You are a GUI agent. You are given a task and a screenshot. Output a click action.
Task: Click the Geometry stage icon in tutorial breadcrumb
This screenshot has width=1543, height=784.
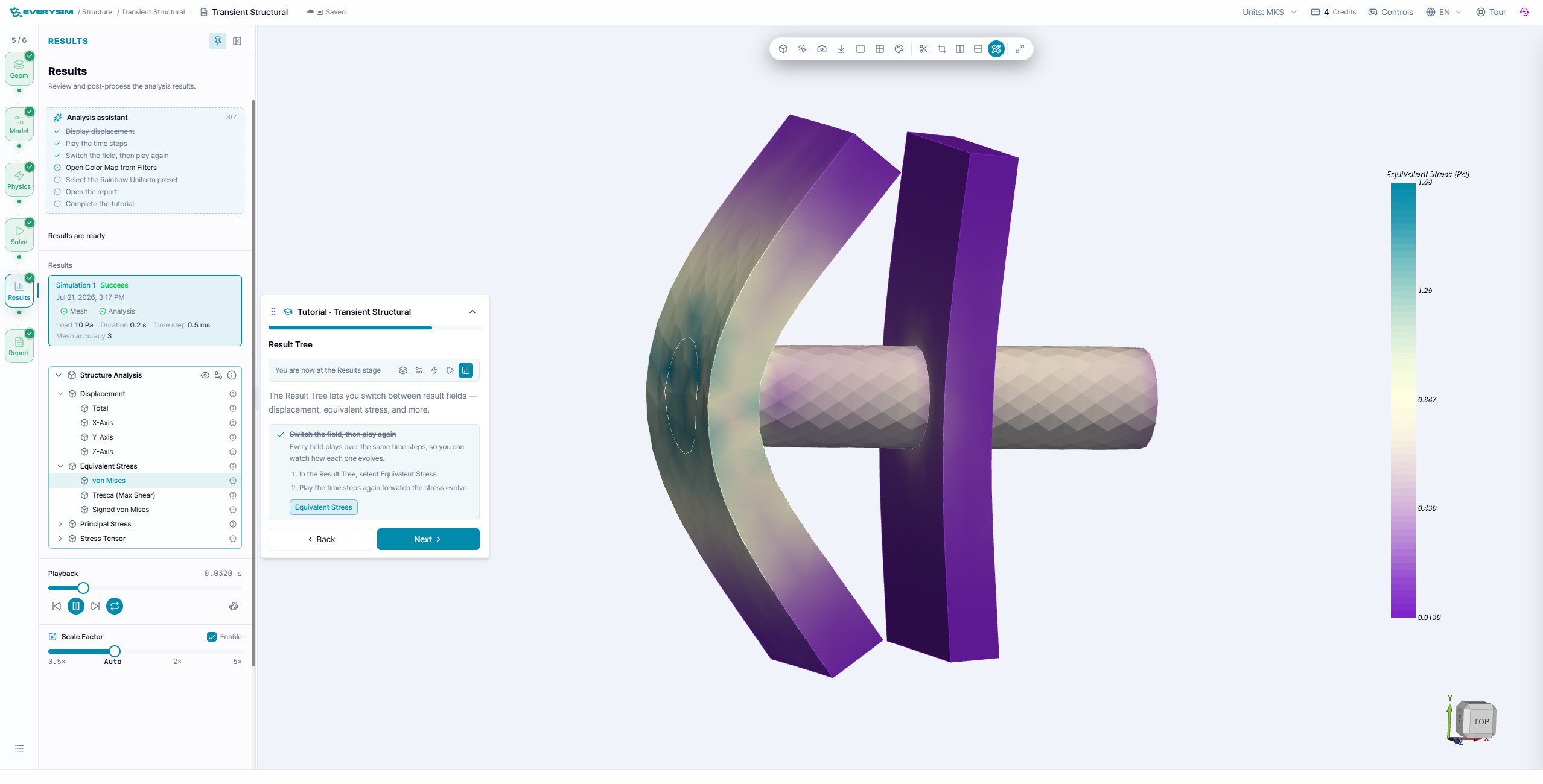403,370
